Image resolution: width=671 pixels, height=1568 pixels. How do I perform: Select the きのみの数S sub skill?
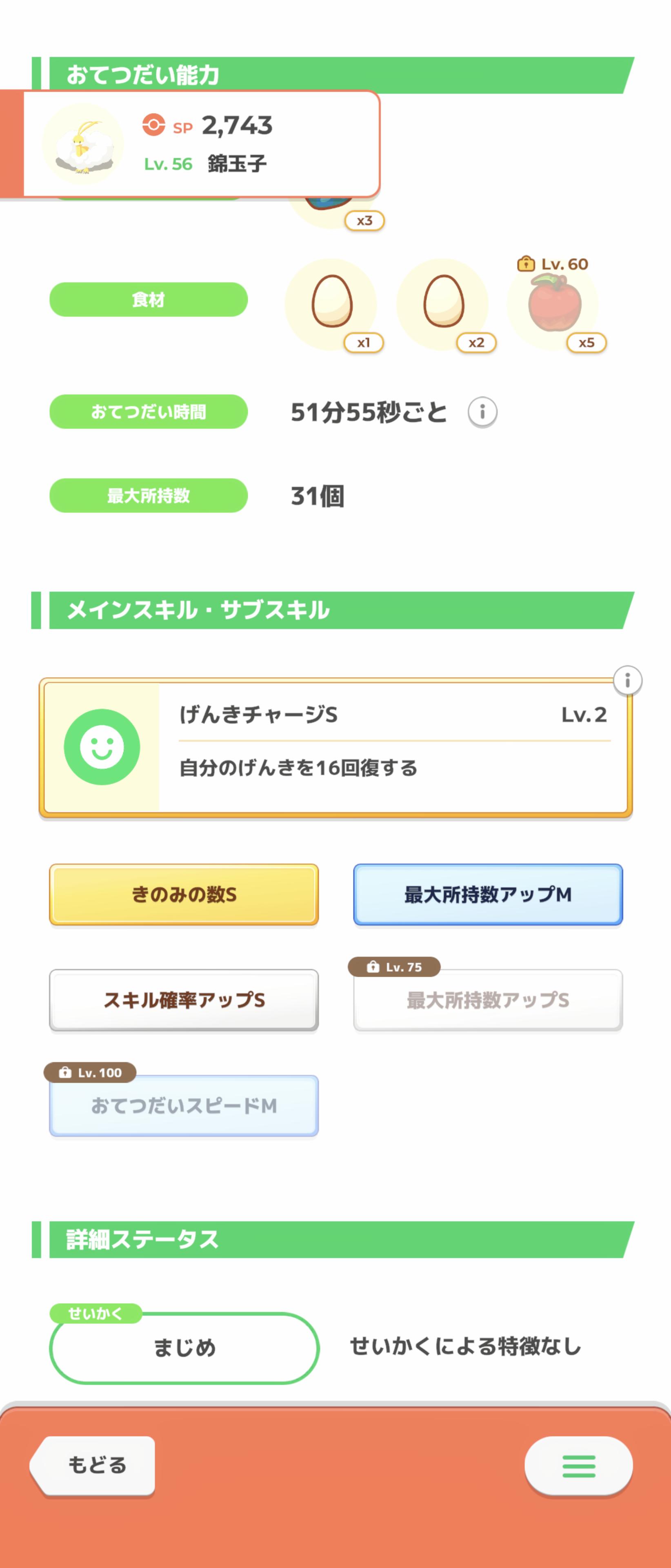[x=184, y=894]
